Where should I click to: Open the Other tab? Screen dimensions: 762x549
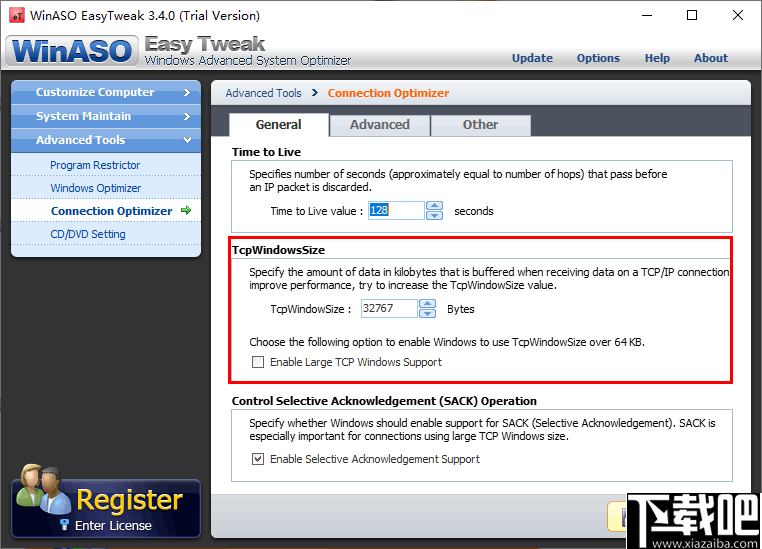click(480, 125)
